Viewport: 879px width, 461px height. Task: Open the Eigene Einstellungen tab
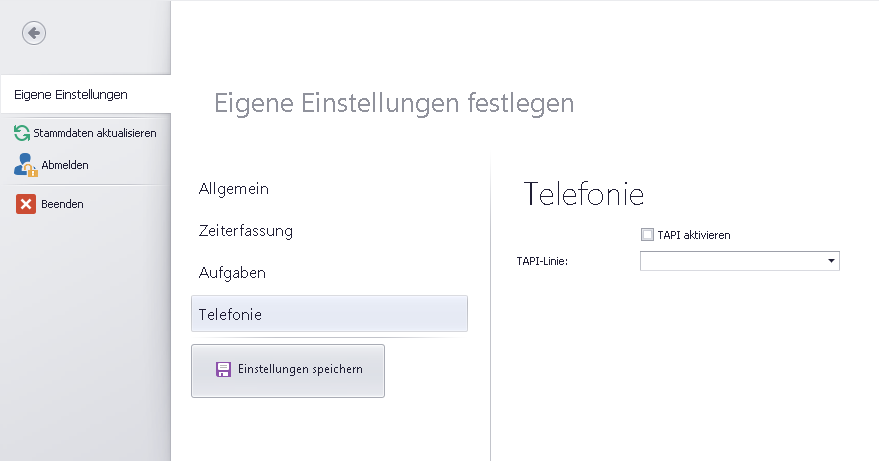point(71,95)
